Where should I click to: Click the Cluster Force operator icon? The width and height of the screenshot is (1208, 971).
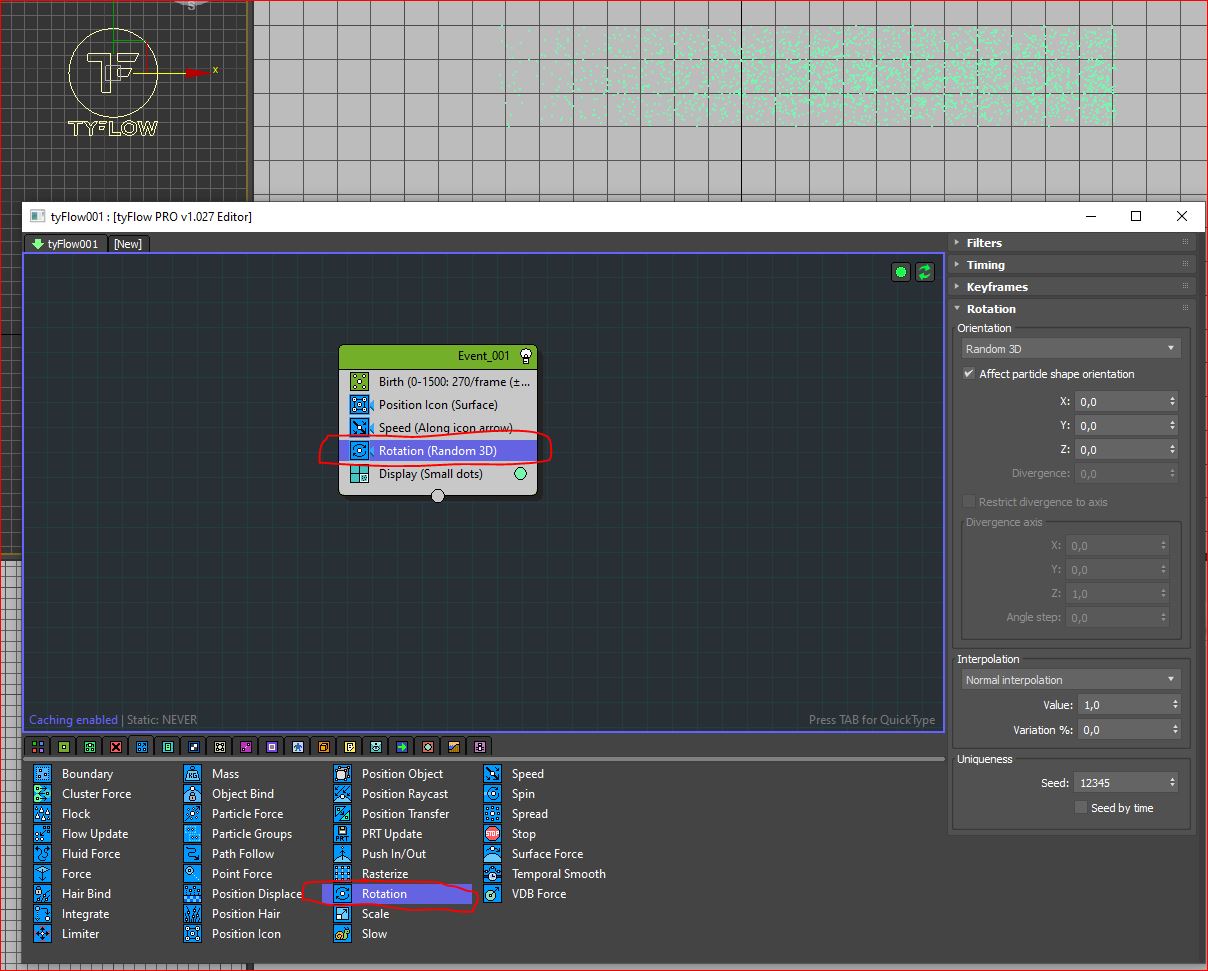click(42, 794)
